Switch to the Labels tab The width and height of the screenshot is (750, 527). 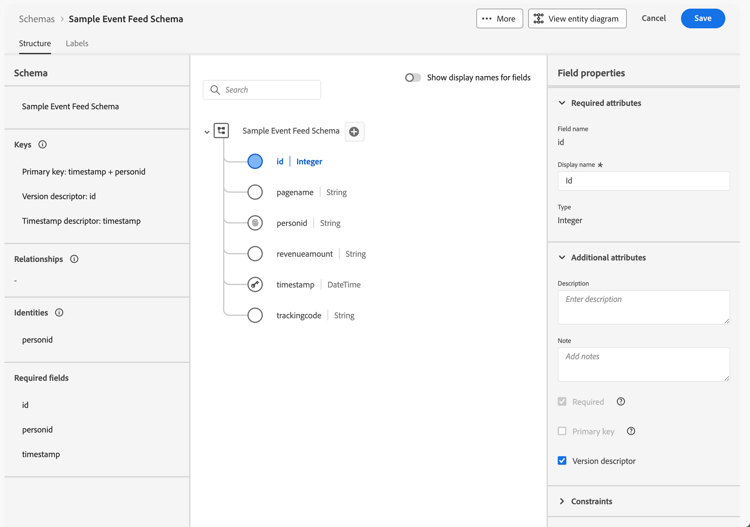coord(77,44)
